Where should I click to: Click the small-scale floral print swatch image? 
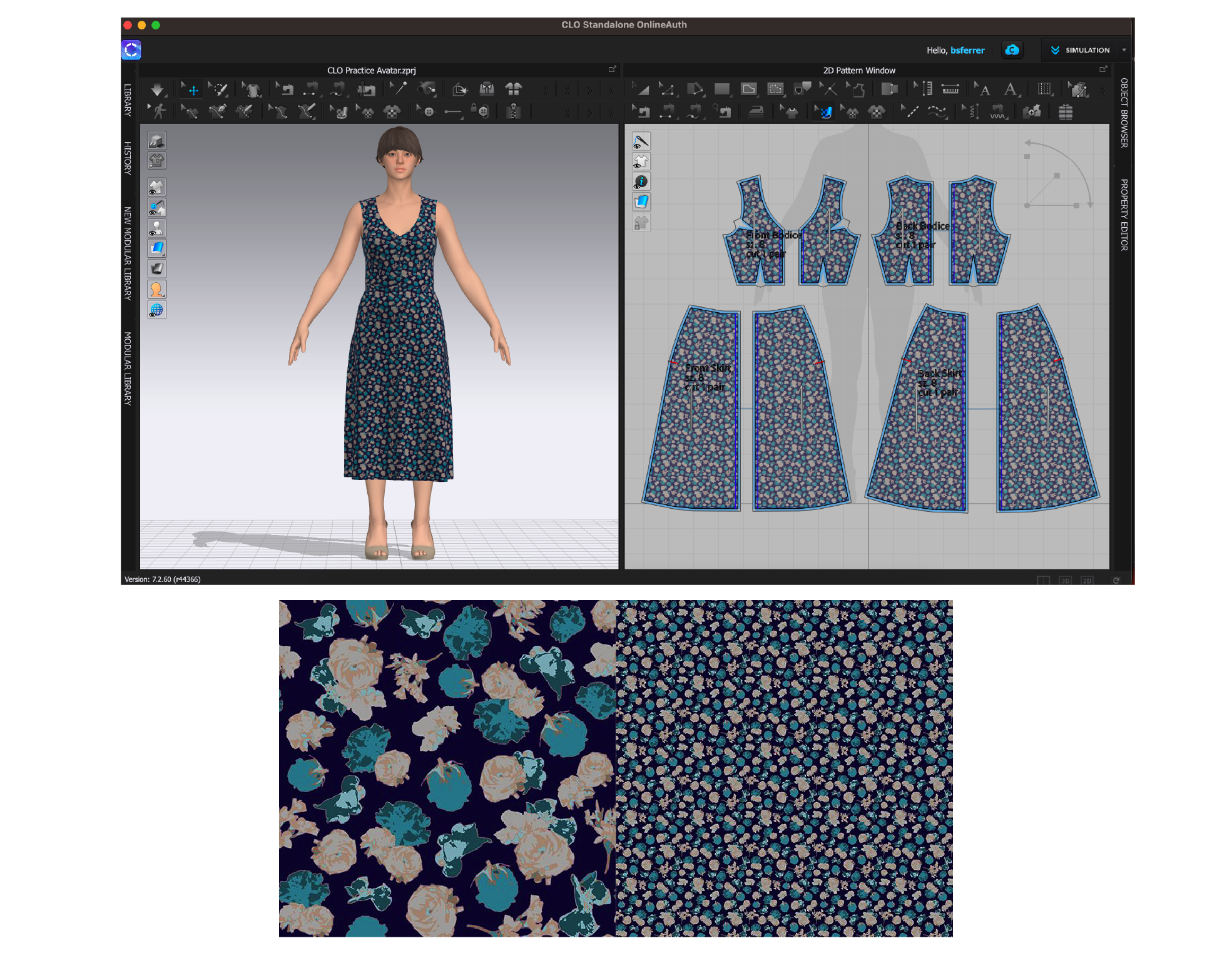coord(785,768)
